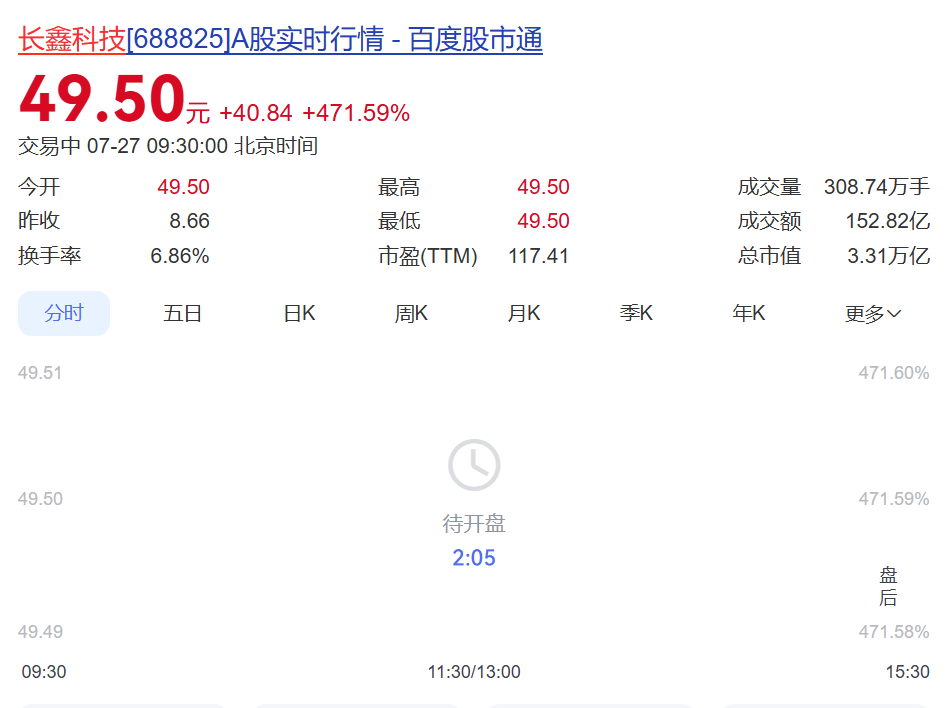Viewport: 948px width, 708px height.
Task: Click the 2:05 countdown timer
Action: (x=474, y=557)
